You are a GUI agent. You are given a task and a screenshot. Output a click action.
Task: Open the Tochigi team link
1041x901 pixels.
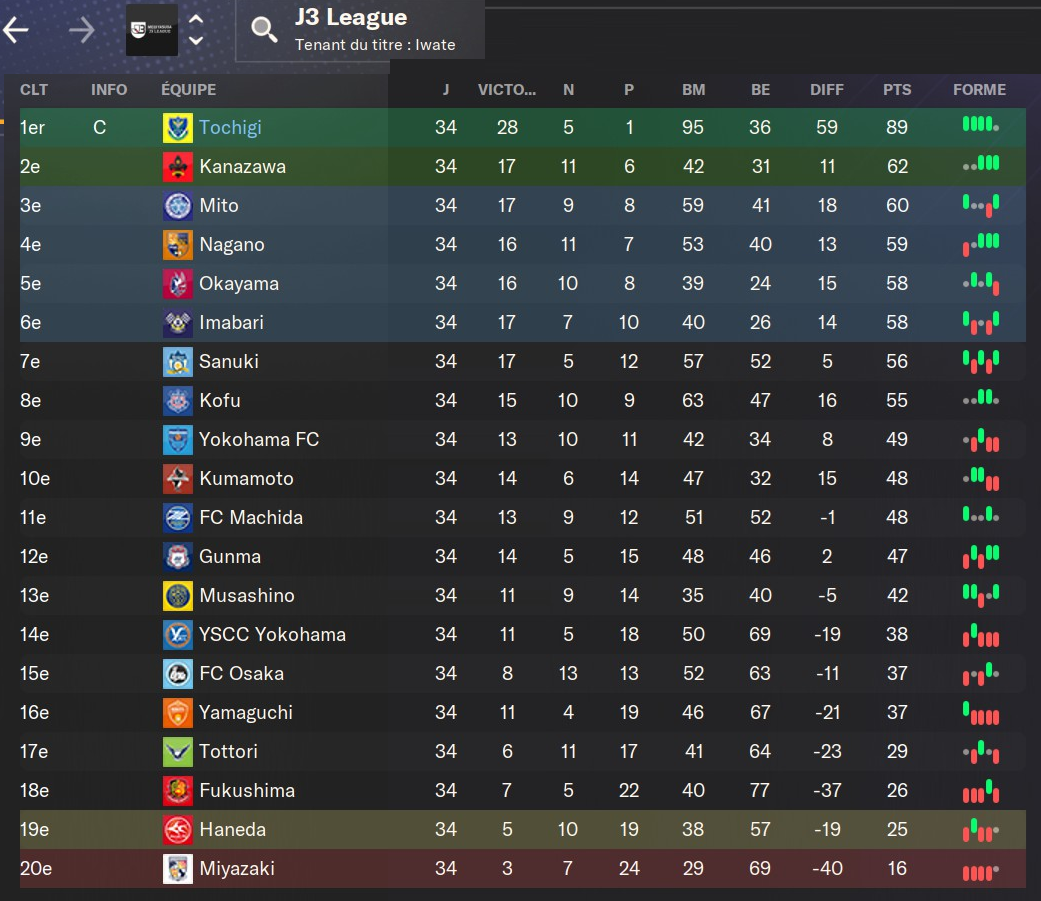tap(230, 128)
